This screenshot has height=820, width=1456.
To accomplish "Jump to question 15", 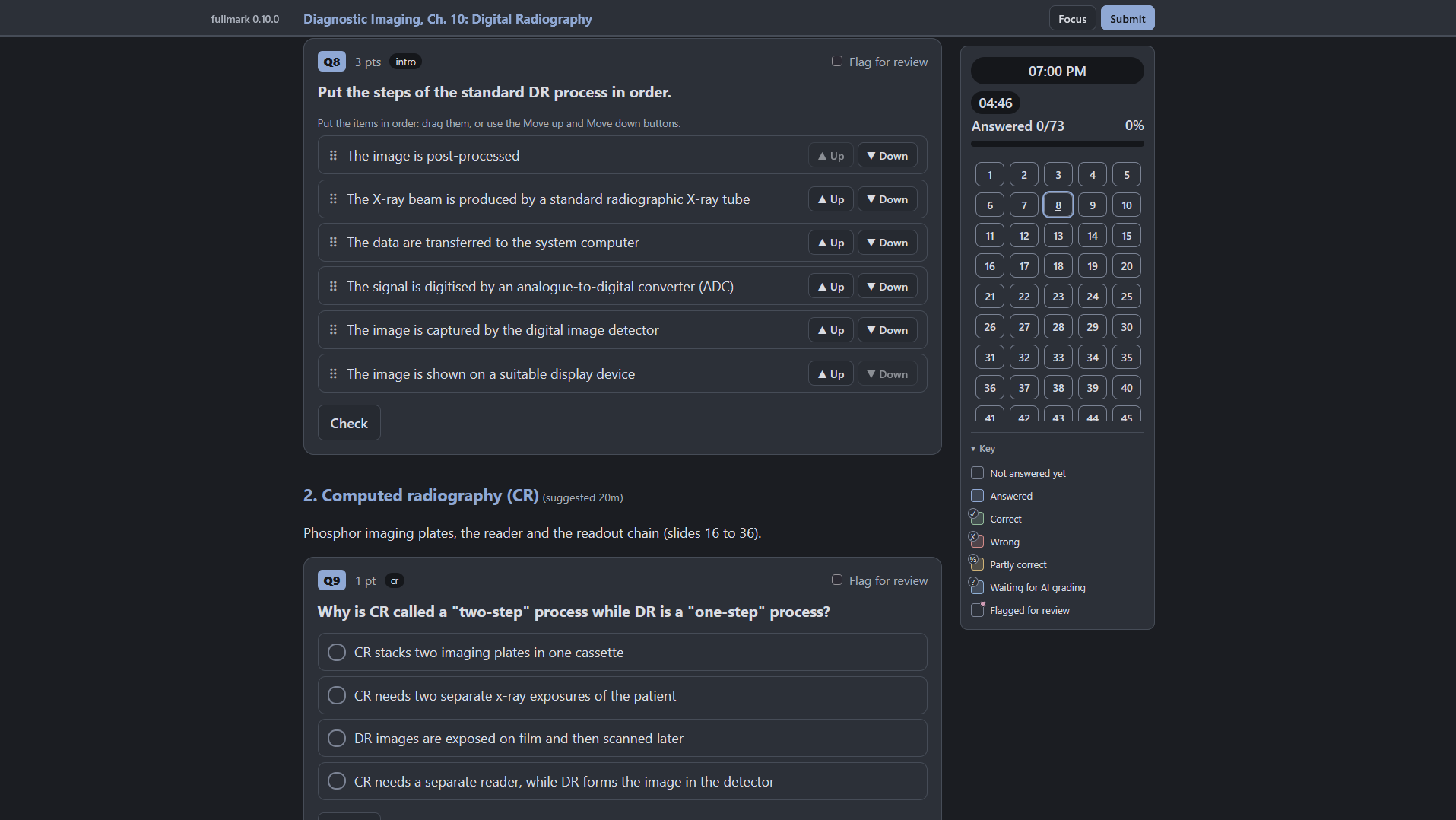I will pyautogui.click(x=1126, y=235).
